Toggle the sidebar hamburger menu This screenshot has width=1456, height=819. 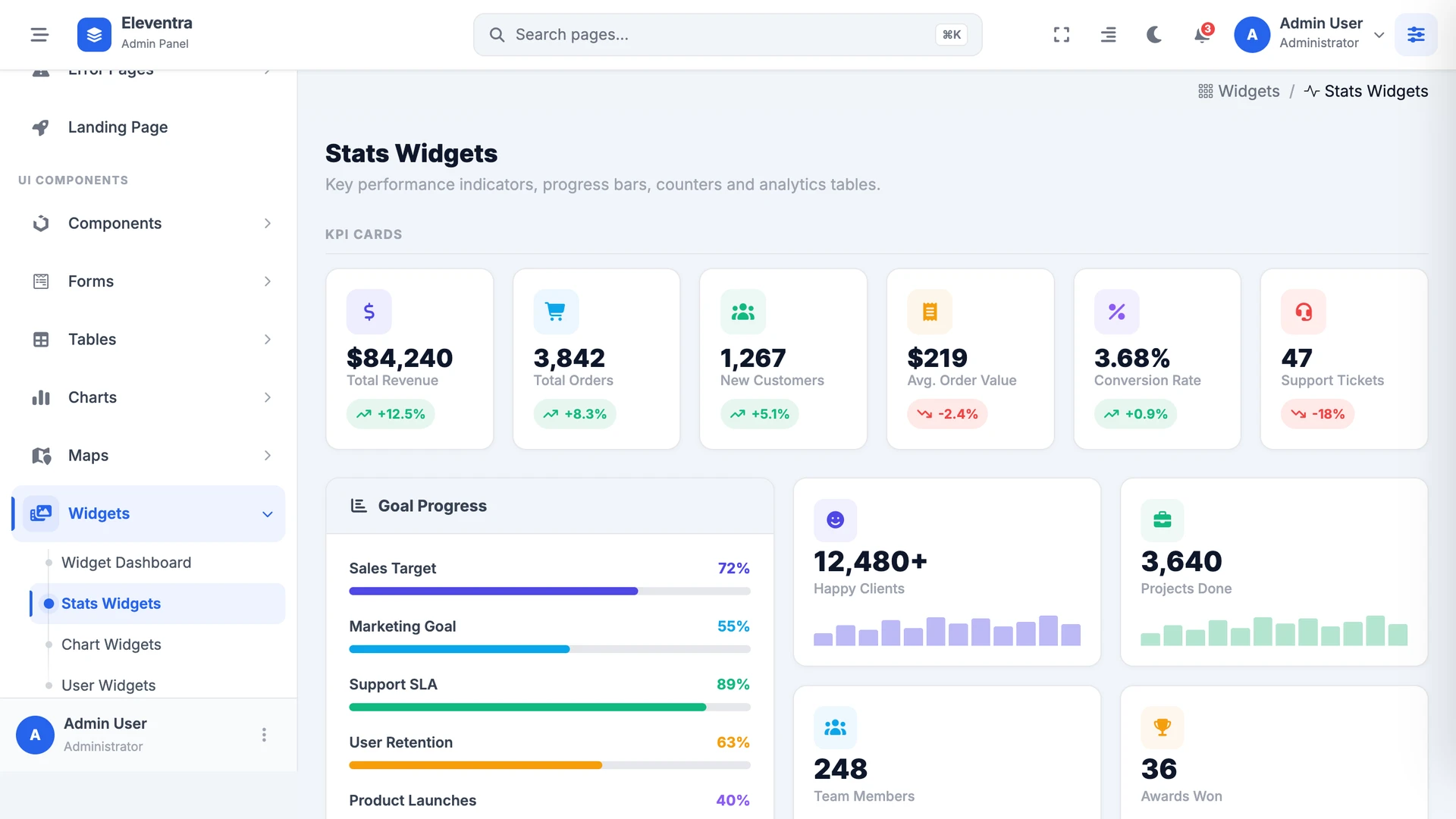pos(39,35)
